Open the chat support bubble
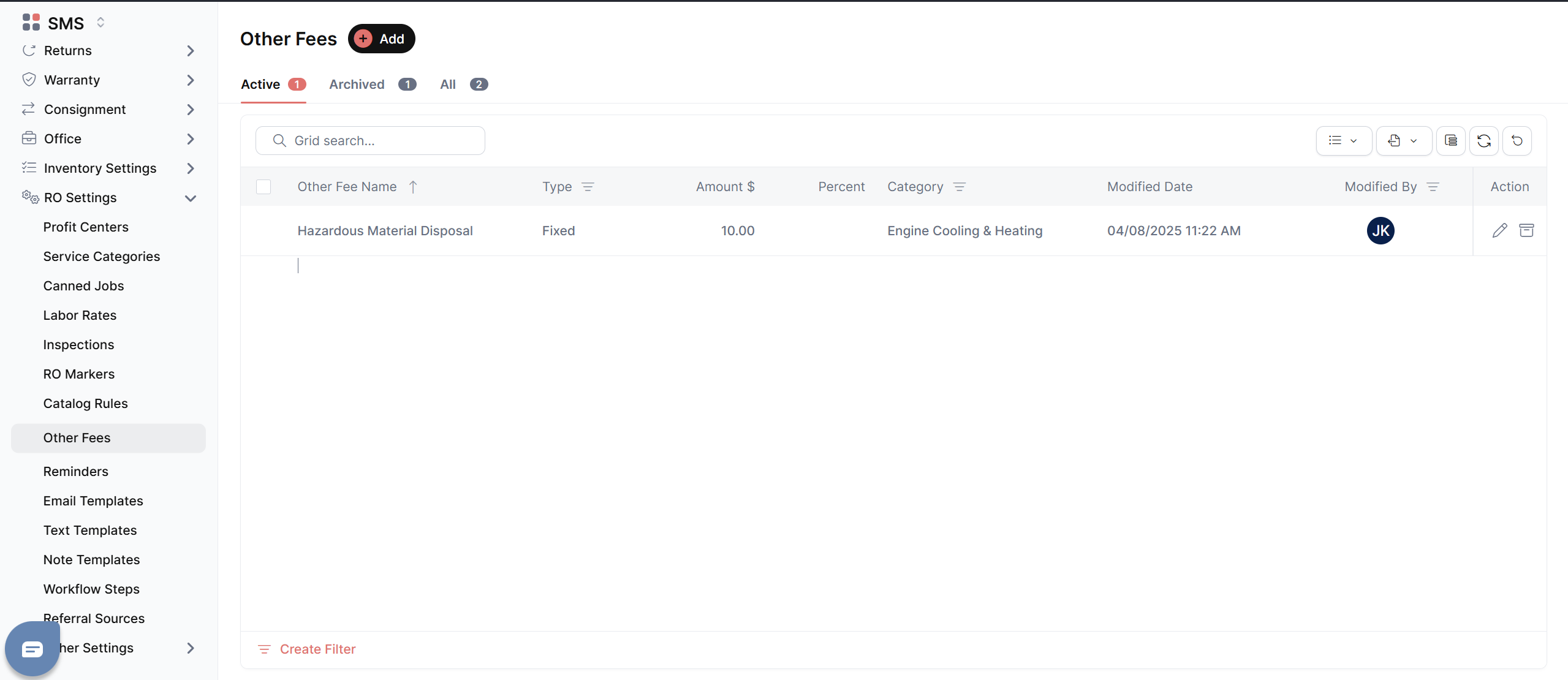This screenshot has height=680, width=1568. 32,649
